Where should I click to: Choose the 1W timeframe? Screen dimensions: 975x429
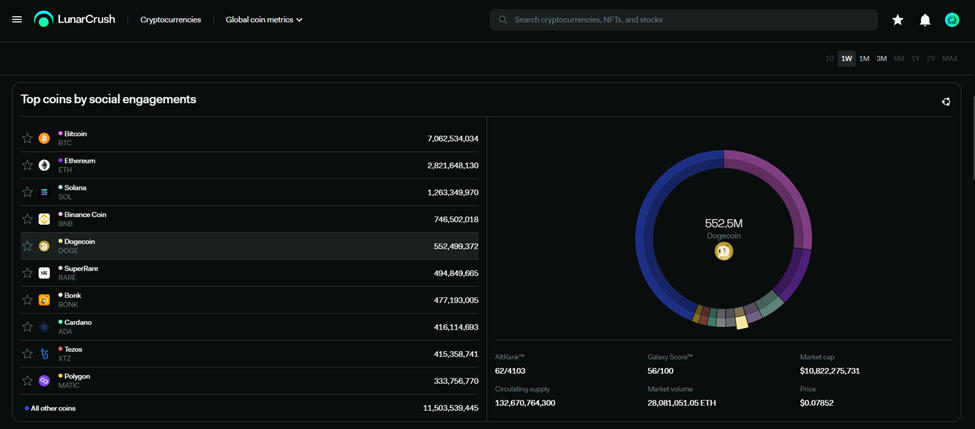(846, 59)
